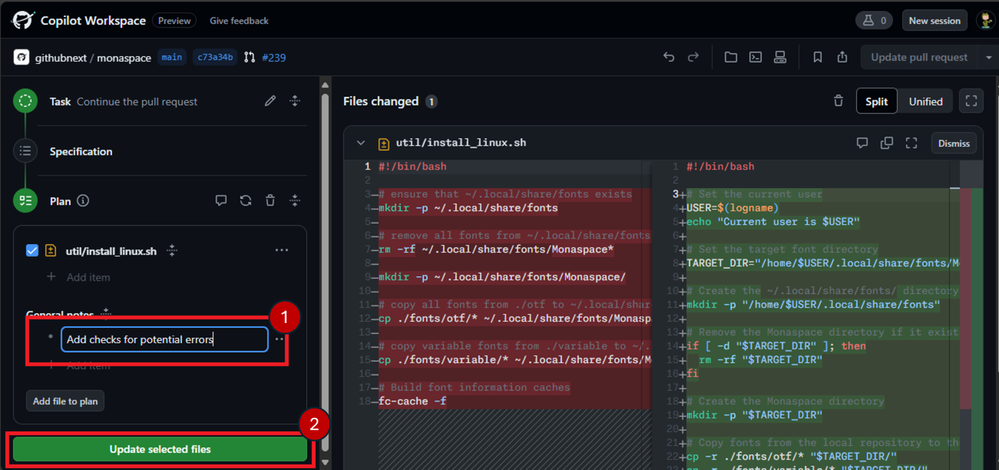Click the file icon beside util/install_linux.sh in plan

(x=51, y=251)
